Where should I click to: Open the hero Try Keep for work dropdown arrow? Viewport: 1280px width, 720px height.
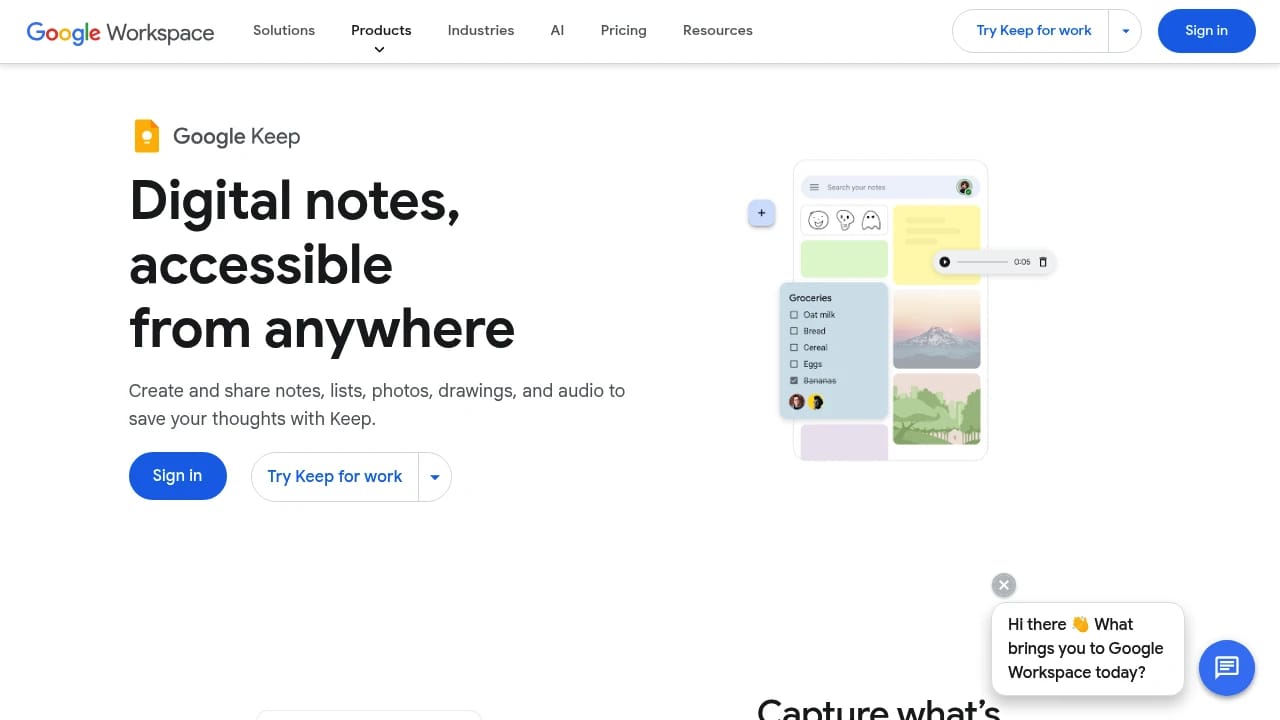[x=434, y=477]
